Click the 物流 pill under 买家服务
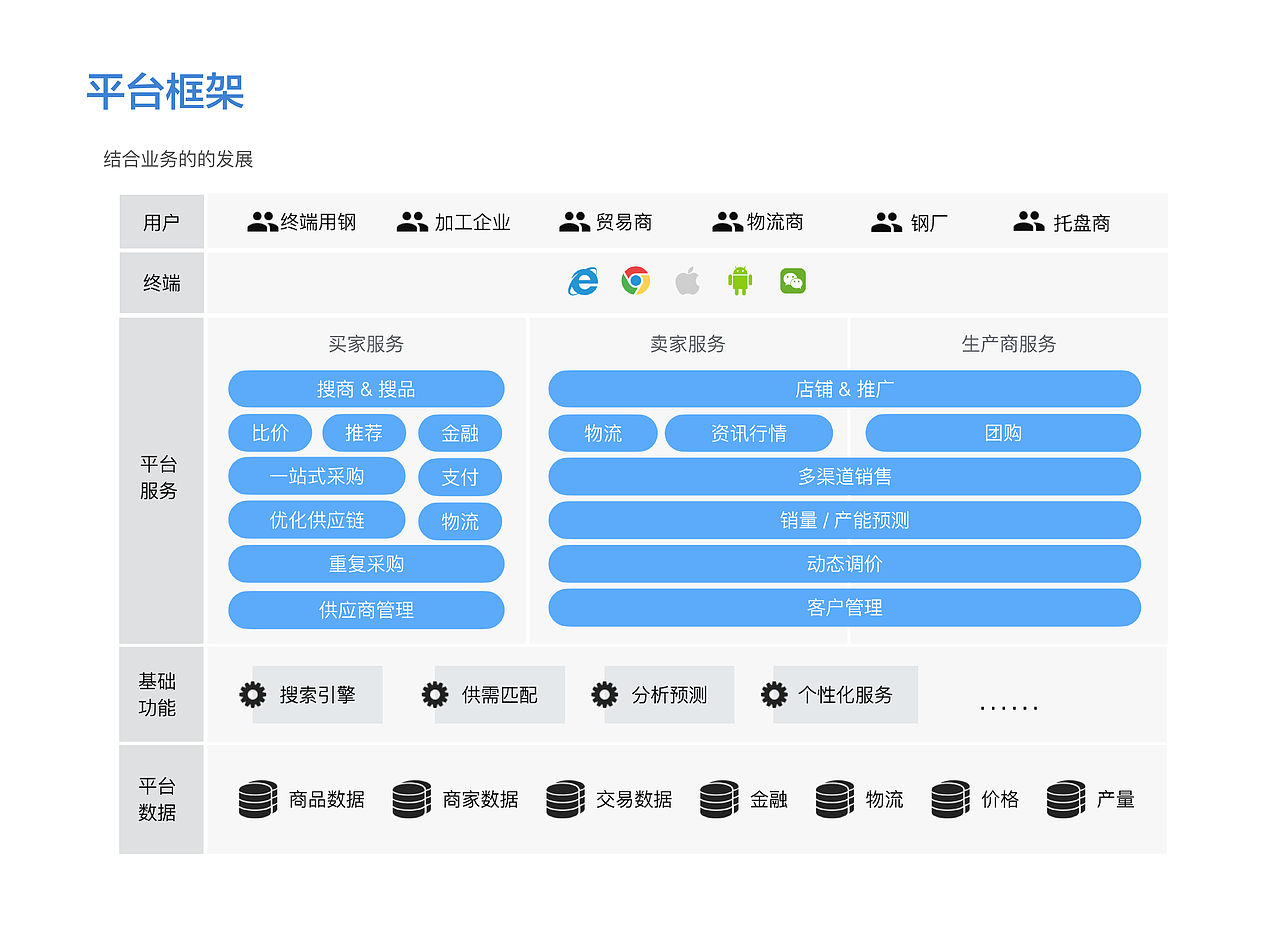 [x=460, y=521]
